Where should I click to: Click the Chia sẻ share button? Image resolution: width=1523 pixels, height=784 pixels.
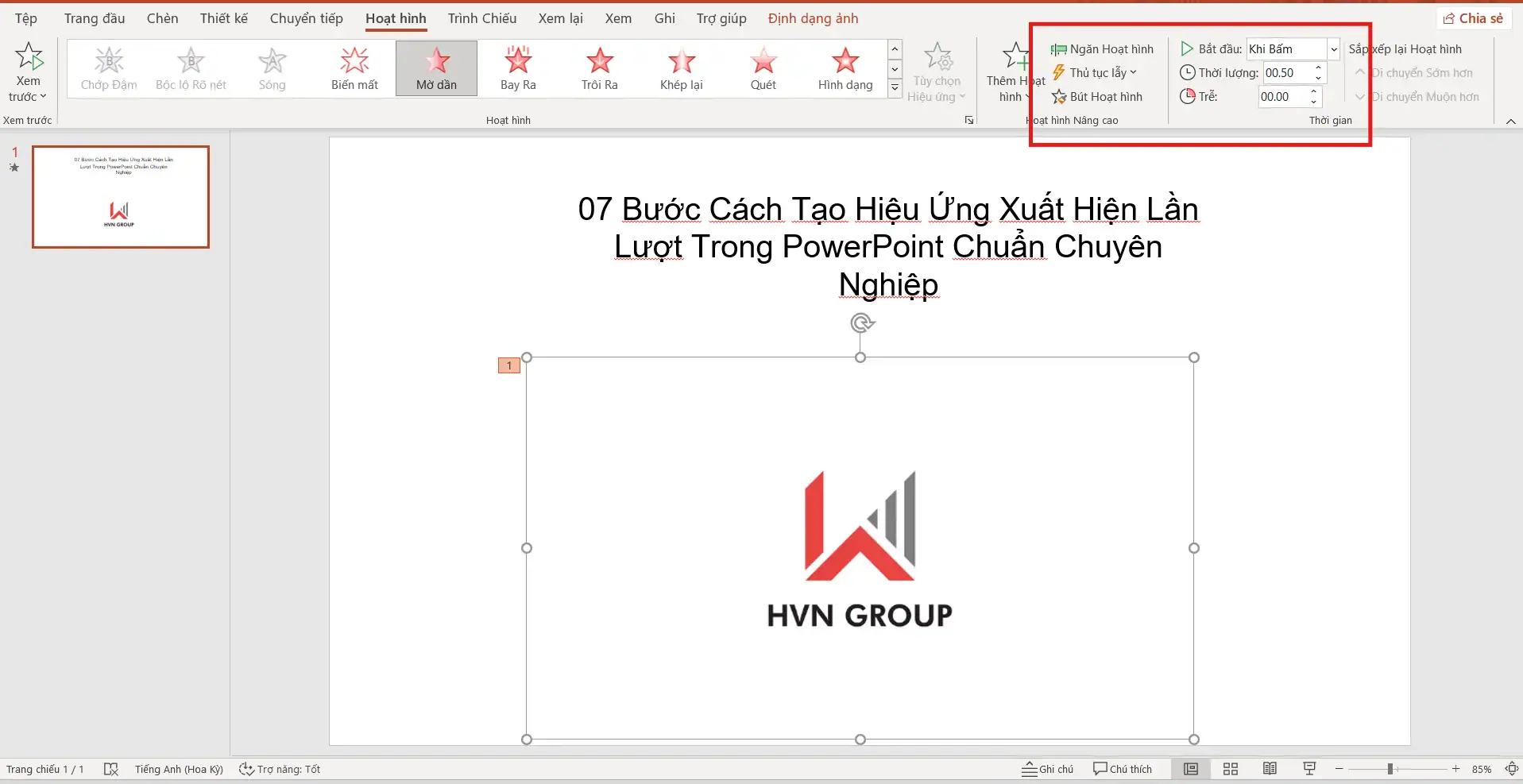point(1473,18)
